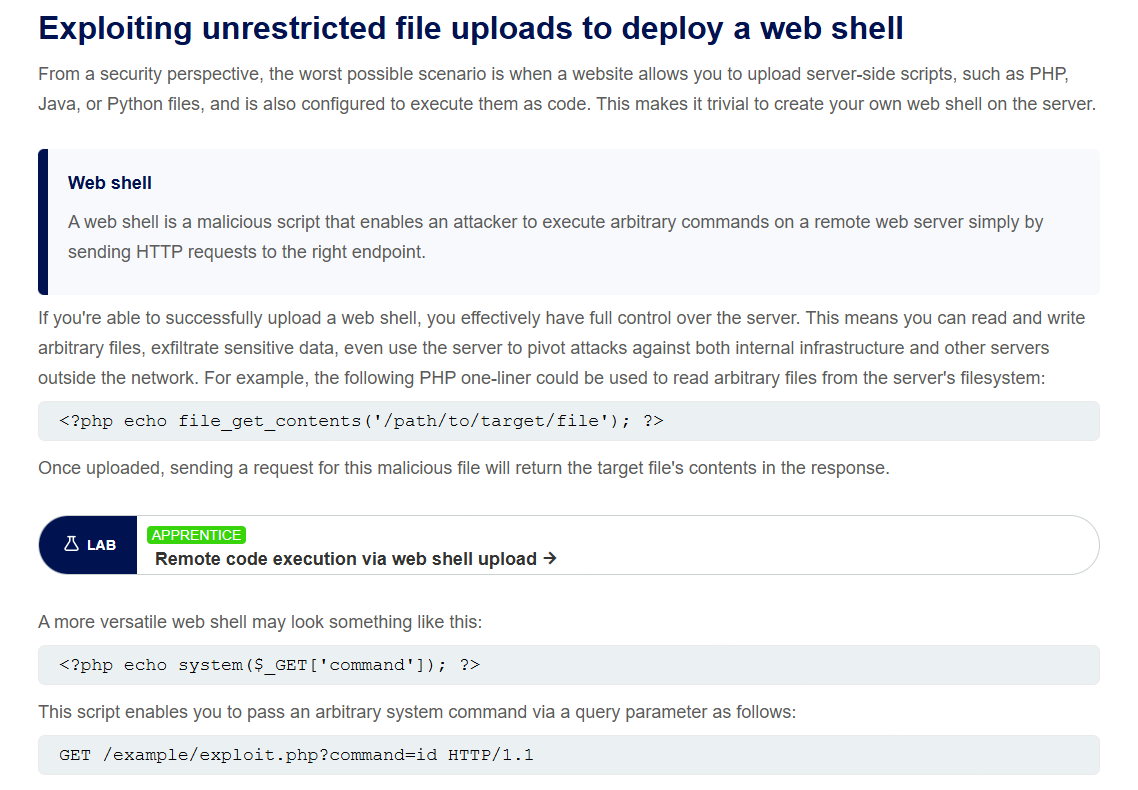Screen dimensions: 1138x790
Task: Click the echo system PHP code block
Action: [x=569, y=665]
